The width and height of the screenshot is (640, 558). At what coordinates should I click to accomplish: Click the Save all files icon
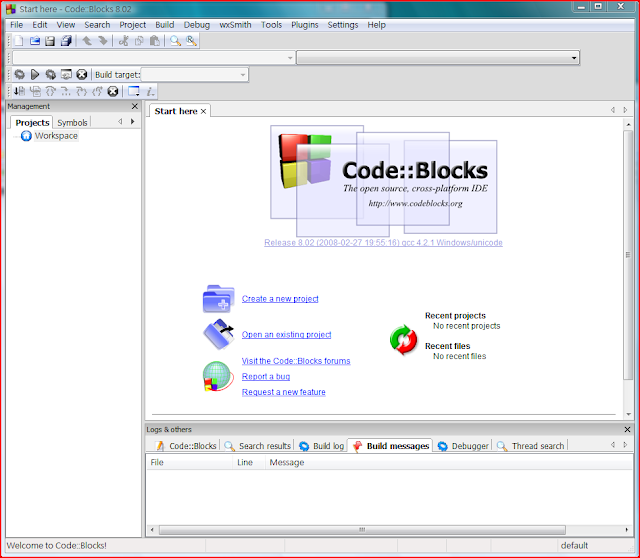tap(66, 41)
